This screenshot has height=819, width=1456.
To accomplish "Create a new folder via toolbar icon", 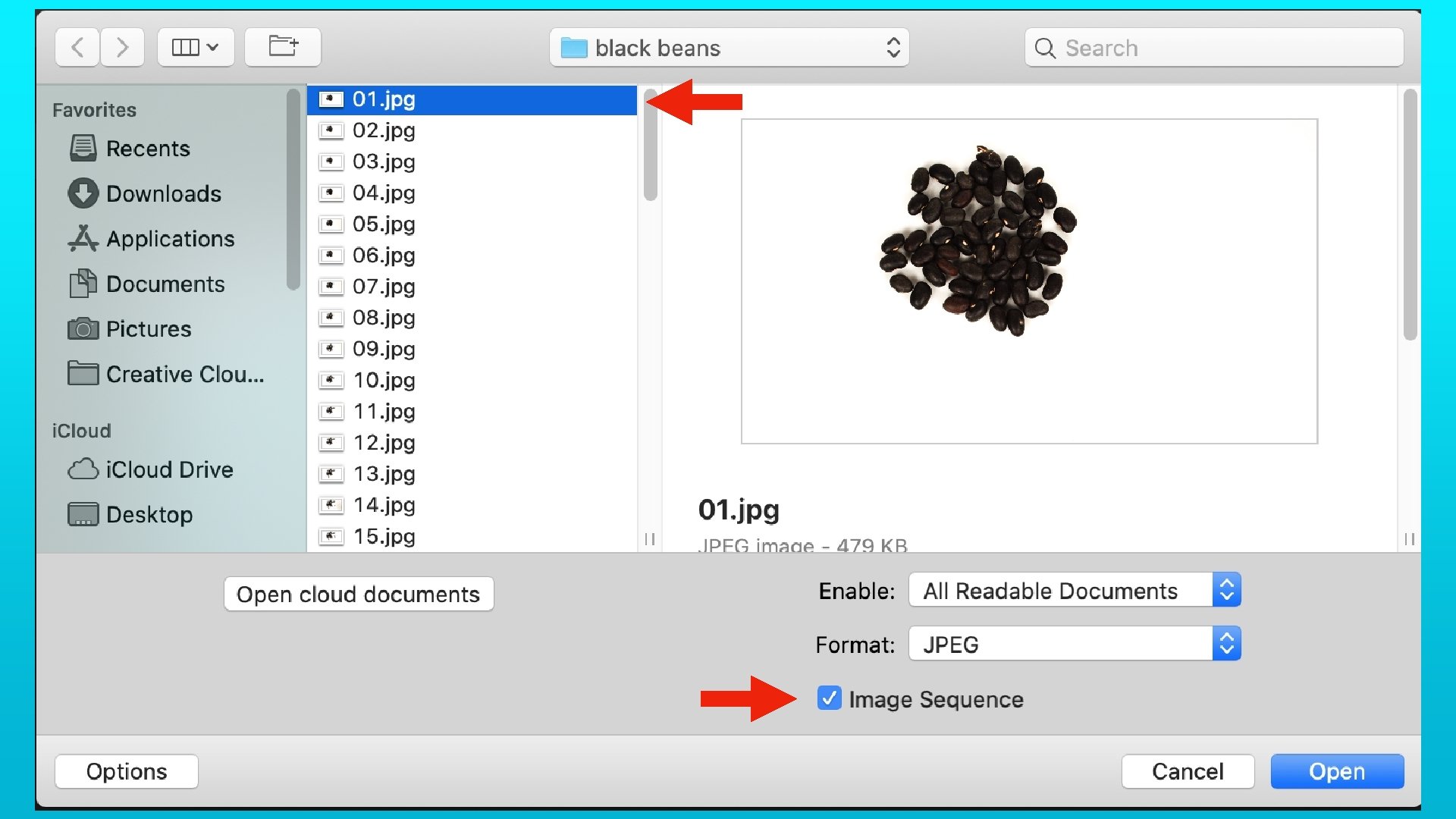I will point(283,48).
